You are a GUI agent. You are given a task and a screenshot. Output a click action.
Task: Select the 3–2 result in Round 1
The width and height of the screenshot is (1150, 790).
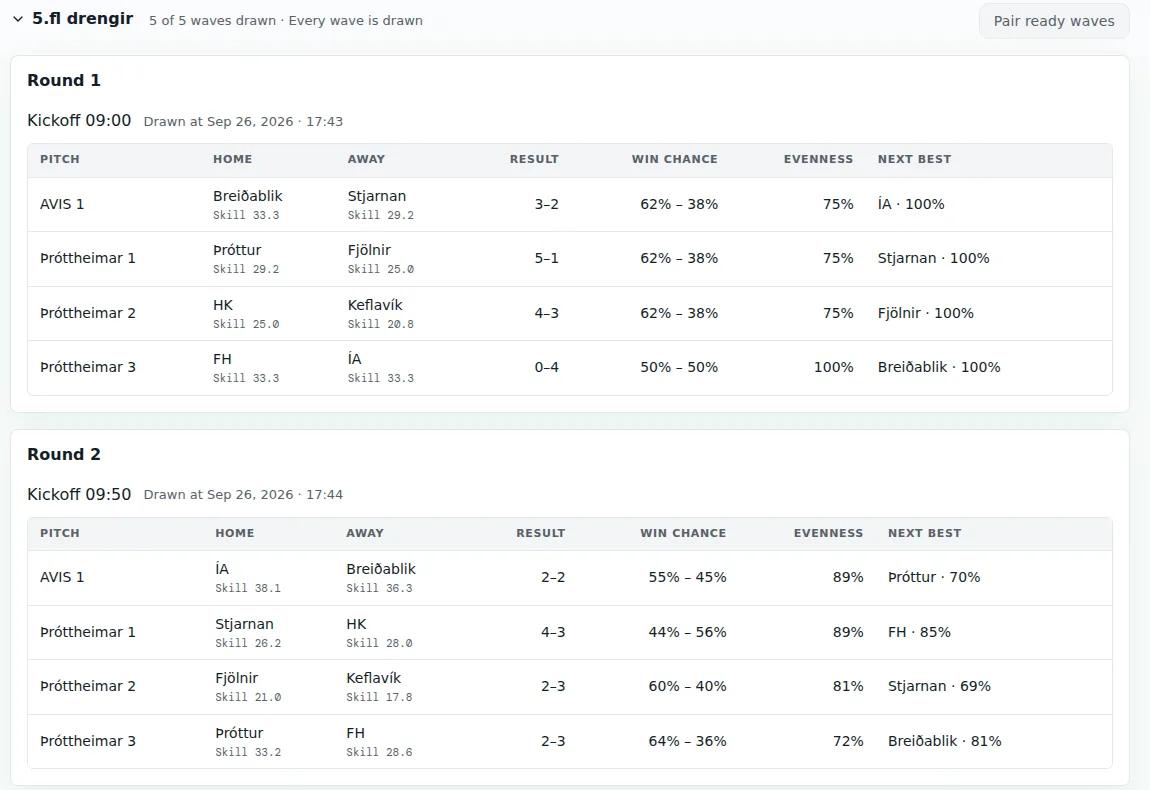546,205
